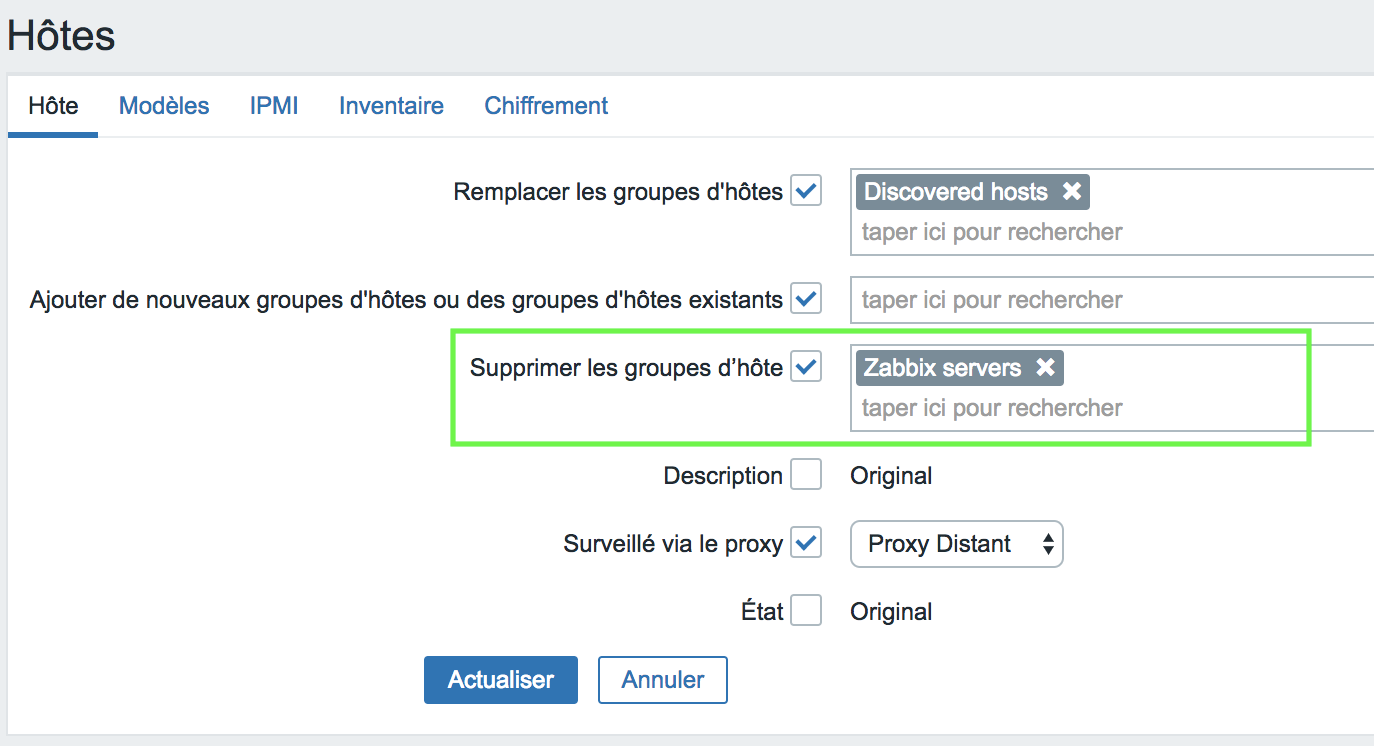Screen dimensions: 1374x746
Task: Check the État checkbox
Action: point(806,611)
